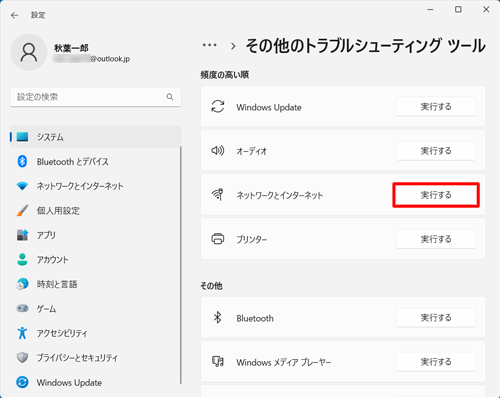Click the プリンター printer icon
Image resolution: width=500 pixels, height=398 pixels.
click(218, 239)
